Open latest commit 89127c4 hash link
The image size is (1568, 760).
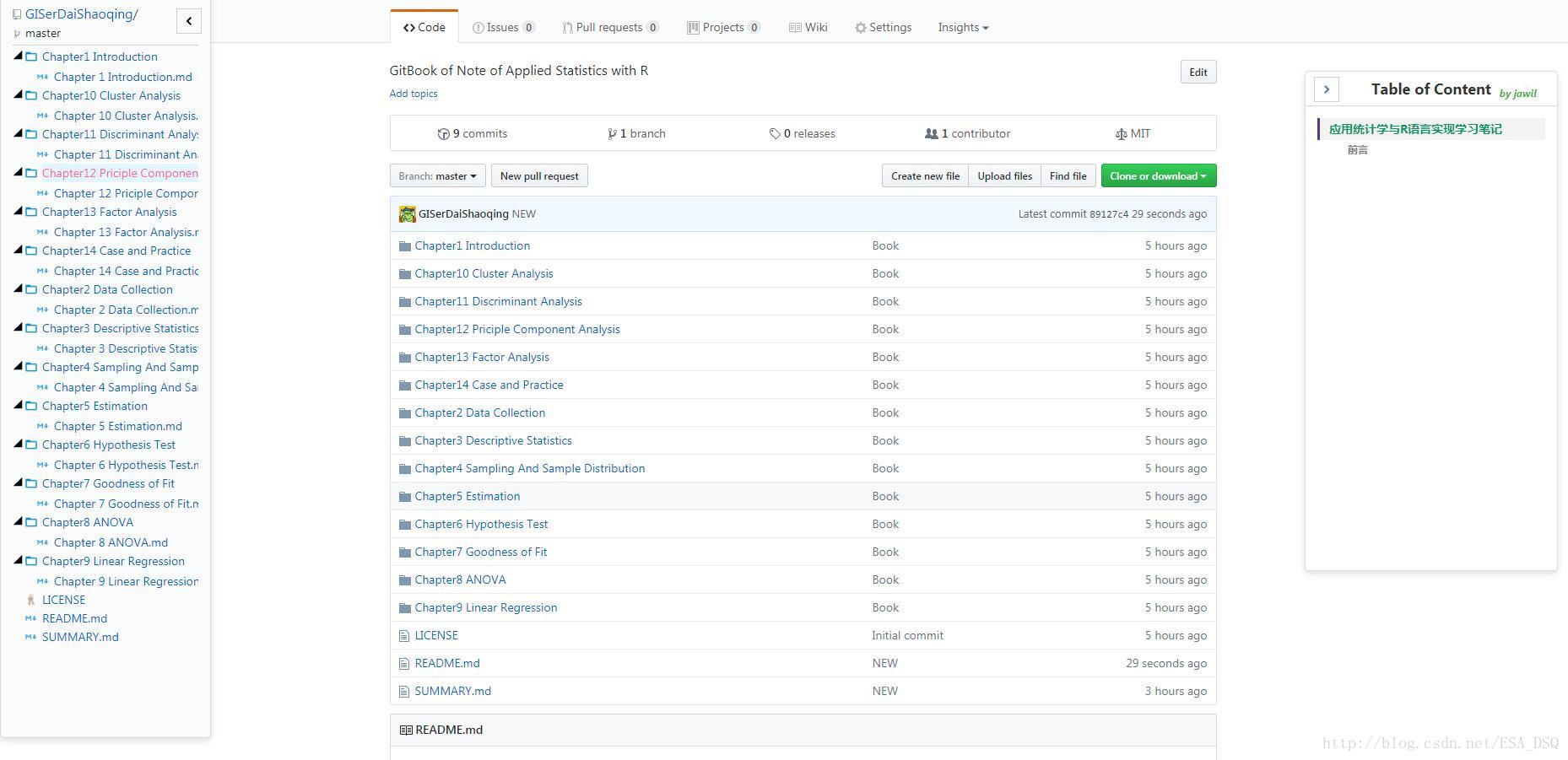[x=1109, y=214]
